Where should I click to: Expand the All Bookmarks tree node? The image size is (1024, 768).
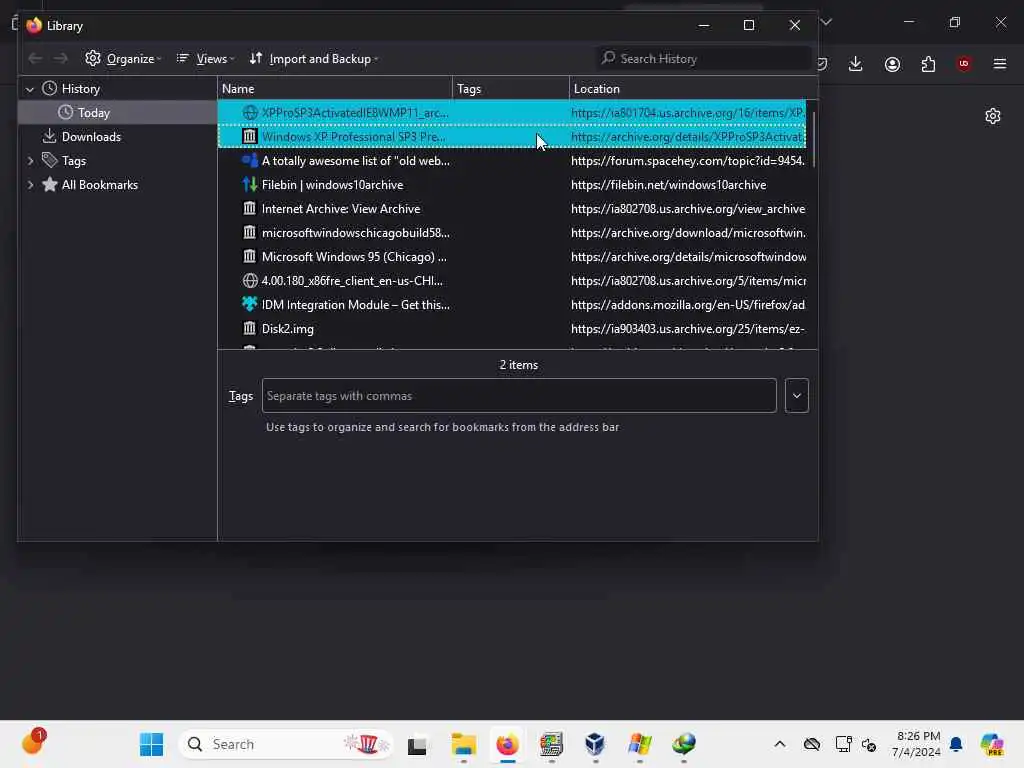30,185
